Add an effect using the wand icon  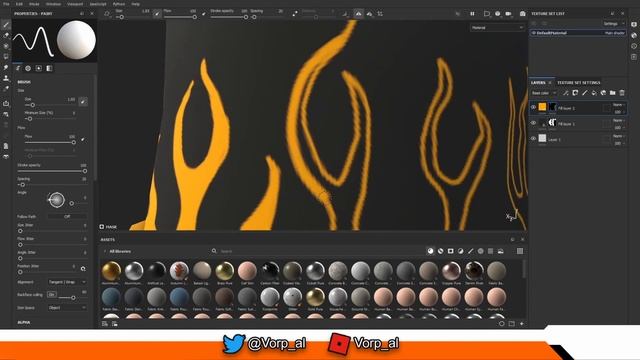tap(566, 93)
